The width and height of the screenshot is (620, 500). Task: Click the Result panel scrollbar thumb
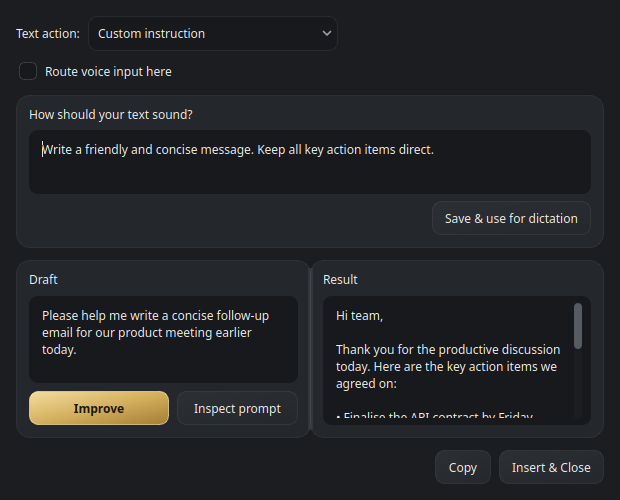tap(578, 326)
